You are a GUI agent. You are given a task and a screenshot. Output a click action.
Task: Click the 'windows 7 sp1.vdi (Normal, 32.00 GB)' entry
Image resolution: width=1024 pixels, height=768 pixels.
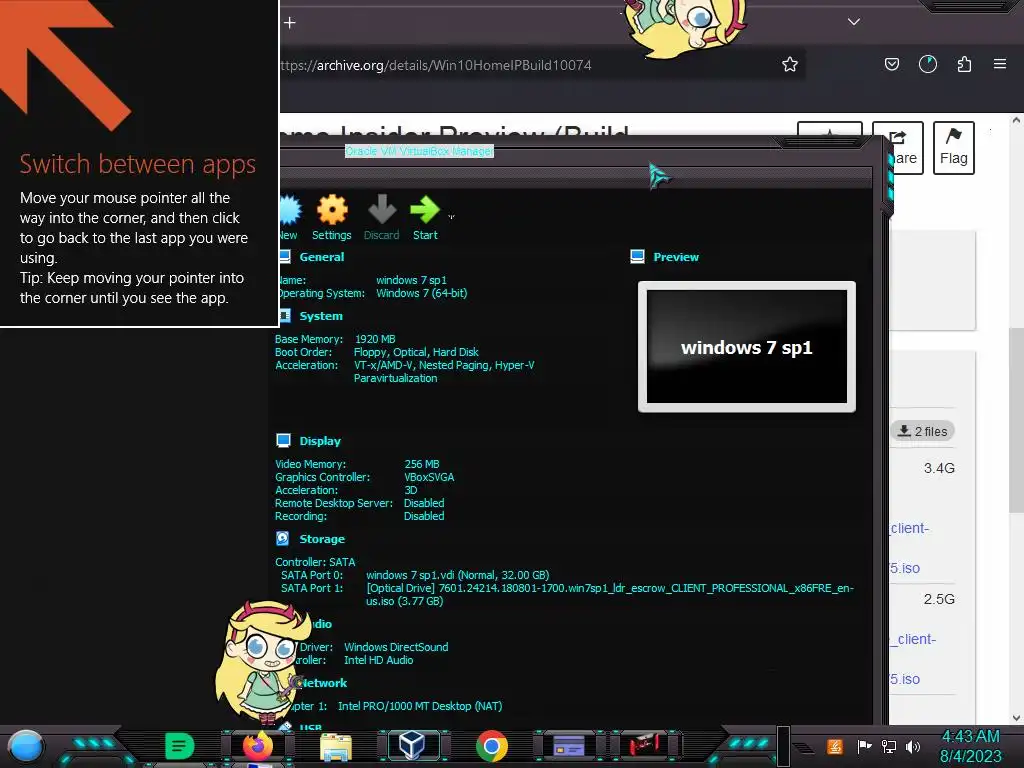tap(457, 575)
